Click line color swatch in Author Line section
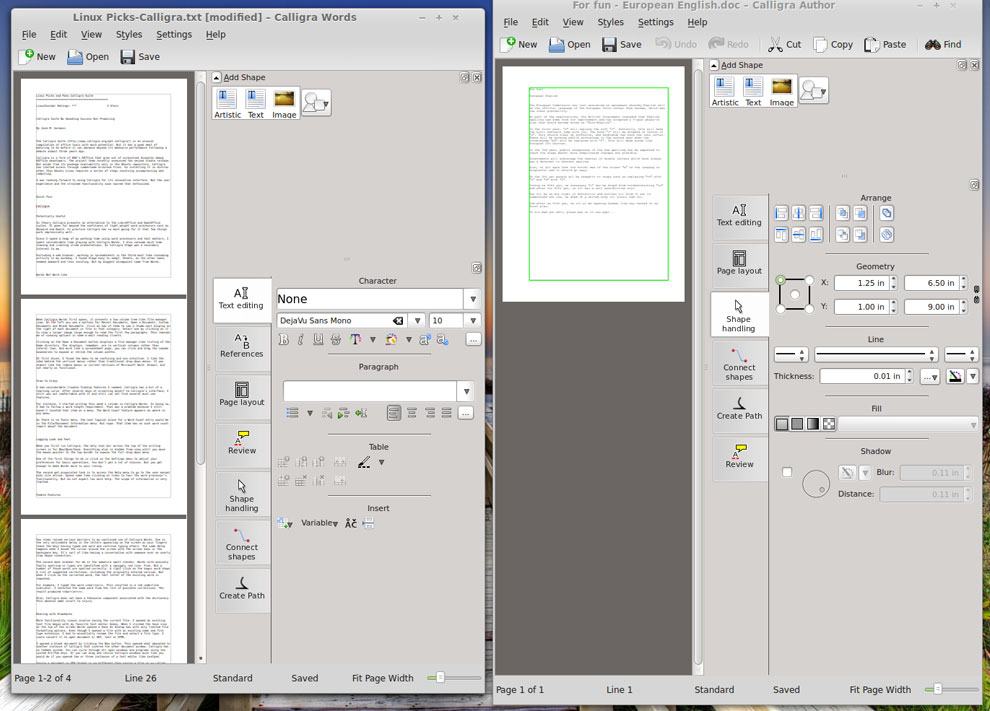990x711 pixels. coord(955,376)
